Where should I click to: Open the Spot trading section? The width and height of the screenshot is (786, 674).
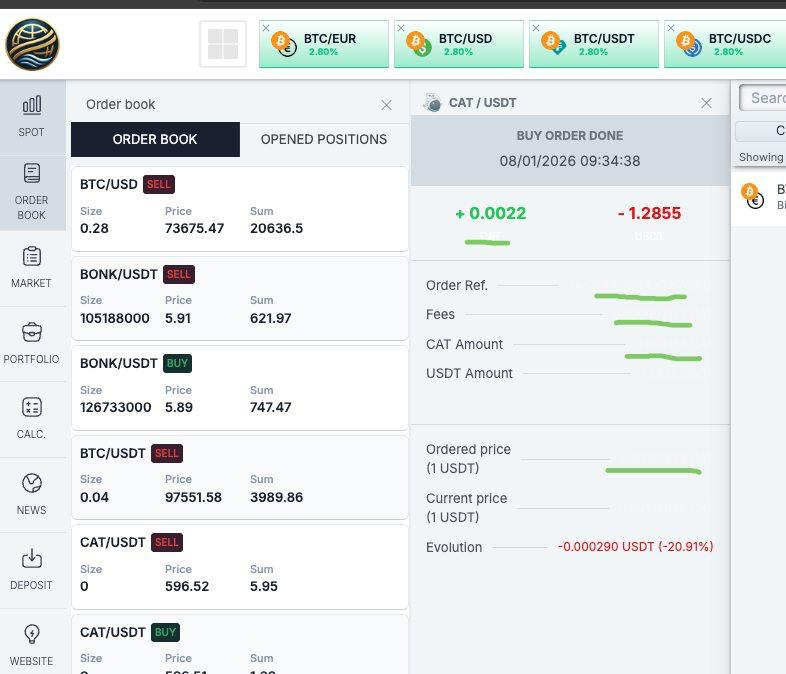(31, 115)
